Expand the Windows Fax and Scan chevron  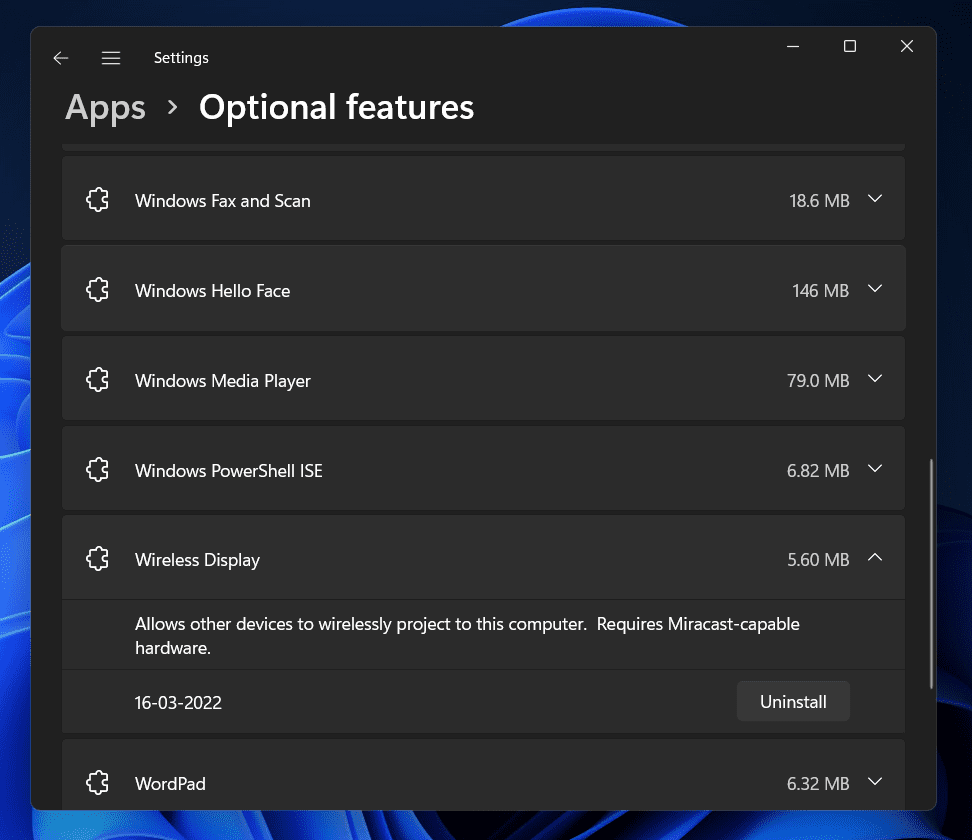click(x=875, y=200)
